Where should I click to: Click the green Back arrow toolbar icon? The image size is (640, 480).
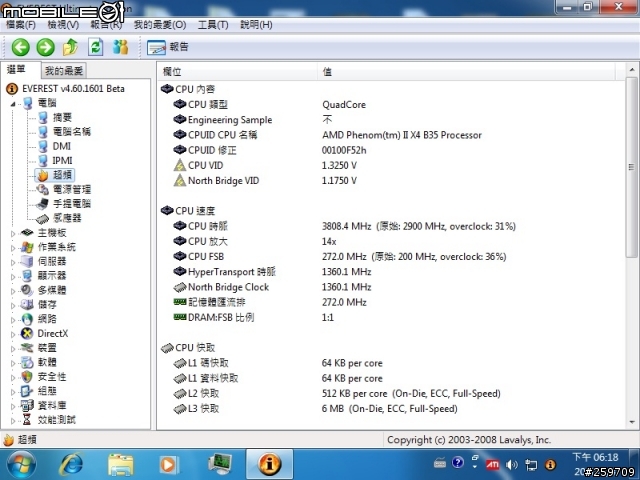point(20,47)
